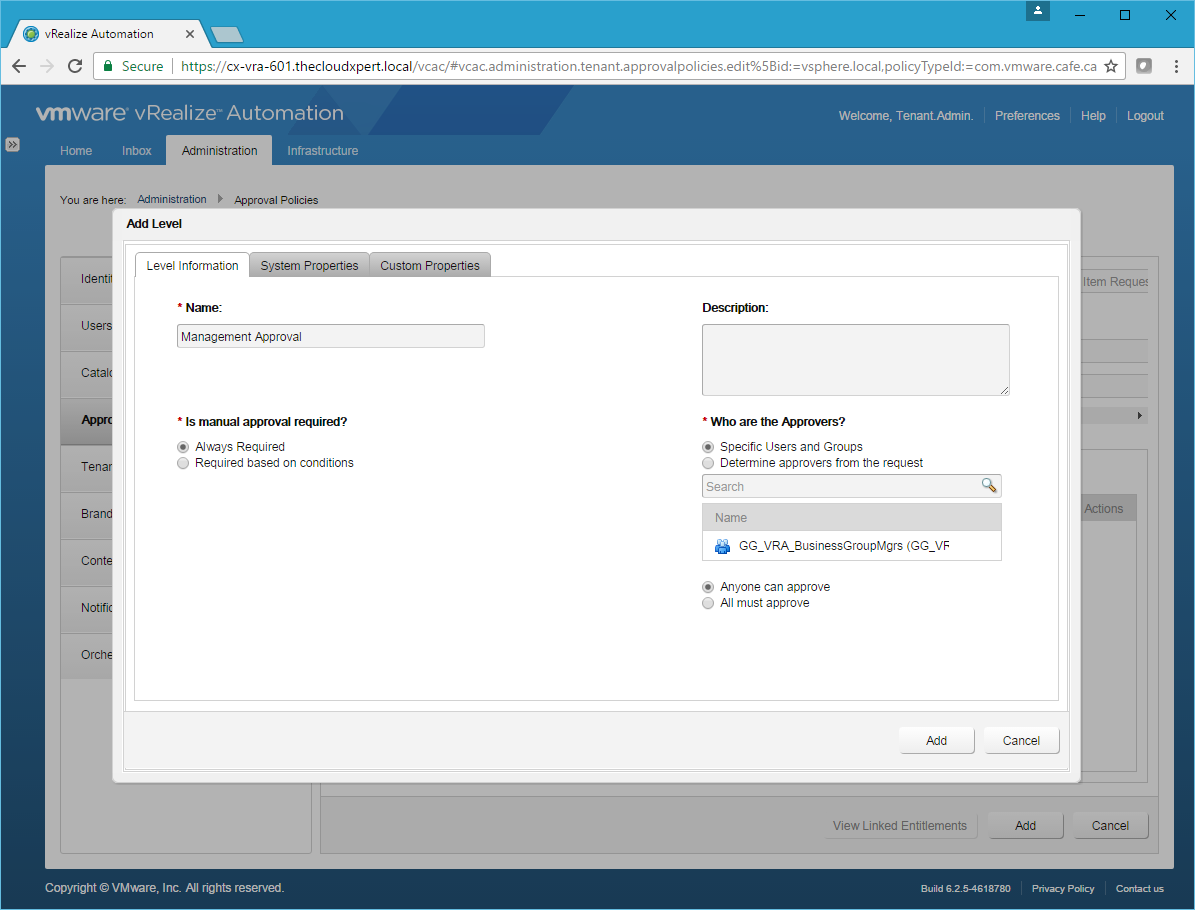Choose Determine approvers from the request
This screenshot has width=1195, height=910.
pos(708,463)
